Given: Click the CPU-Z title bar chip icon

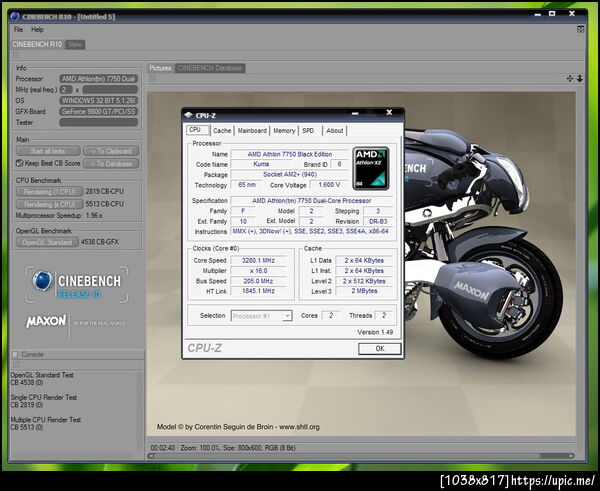Looking at the screenshot, I should coord(188,115).
